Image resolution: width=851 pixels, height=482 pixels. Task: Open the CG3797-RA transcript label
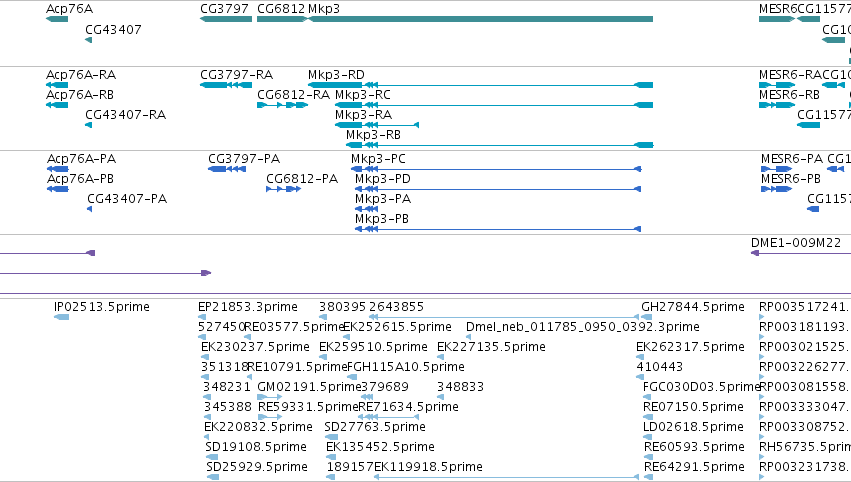(x=237, y=75)
